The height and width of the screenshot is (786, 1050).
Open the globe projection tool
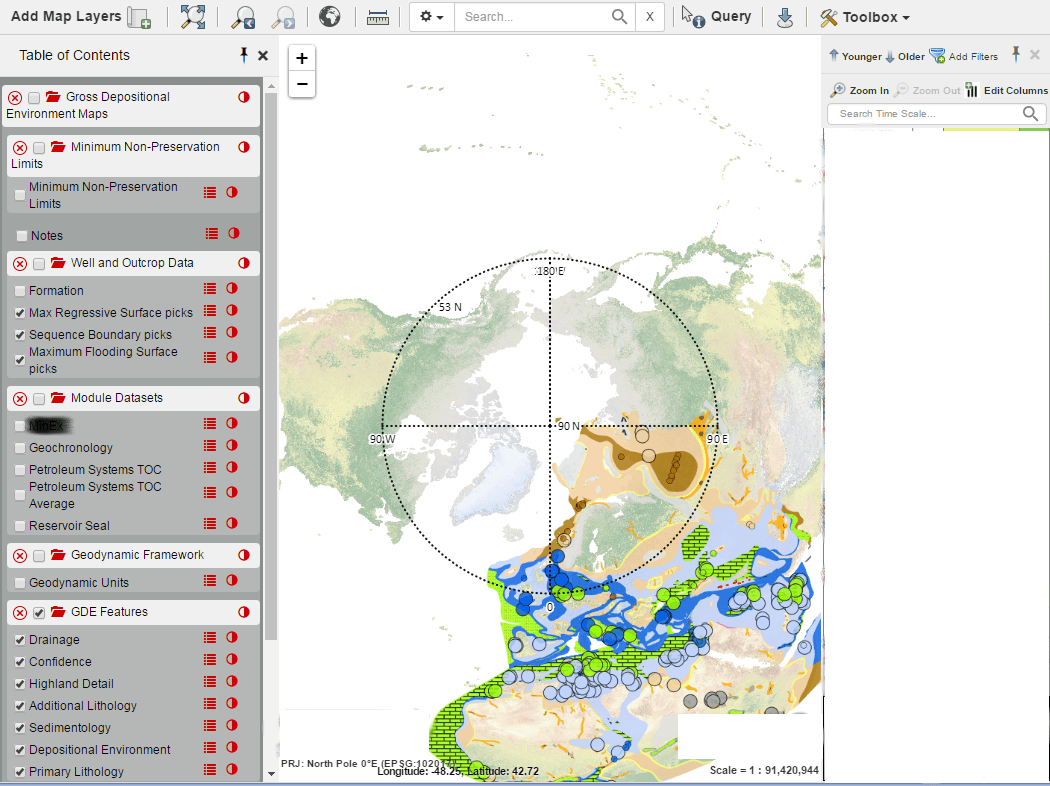(x=329, y=17)
